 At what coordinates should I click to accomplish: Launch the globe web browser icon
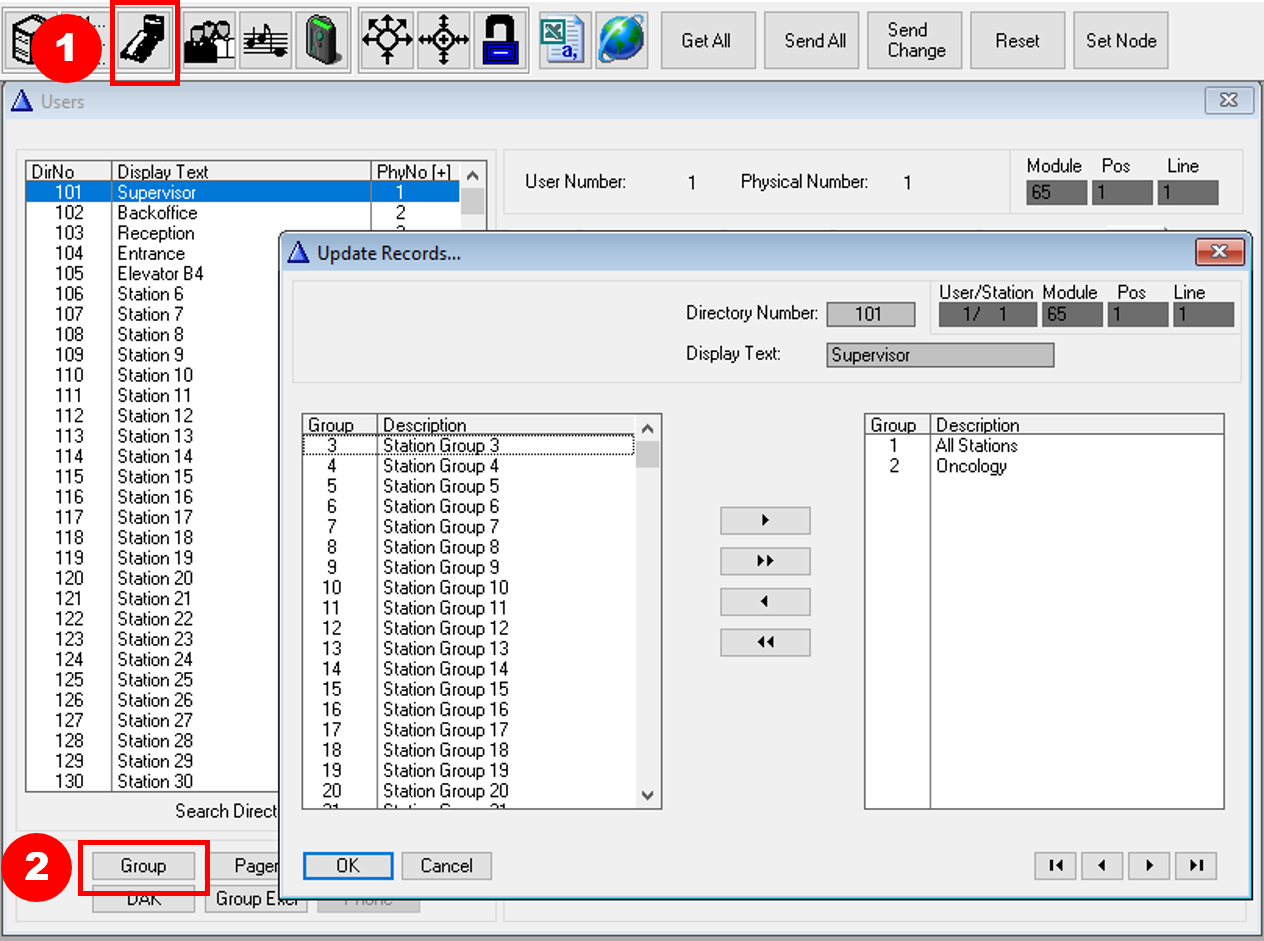pos(620,42)
